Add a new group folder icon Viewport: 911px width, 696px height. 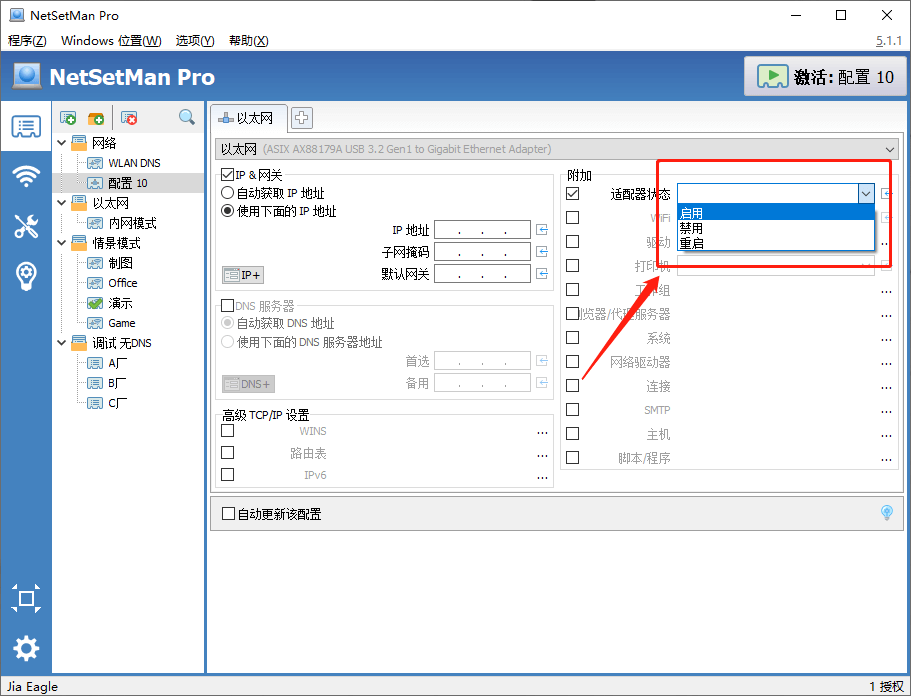point(96,118)
